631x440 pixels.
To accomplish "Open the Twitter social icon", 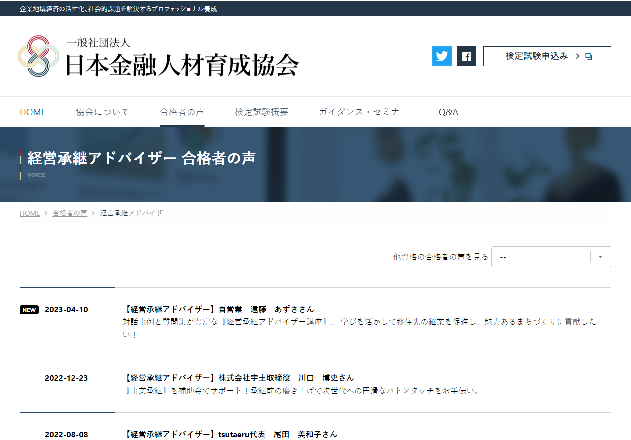I will 441,57.
